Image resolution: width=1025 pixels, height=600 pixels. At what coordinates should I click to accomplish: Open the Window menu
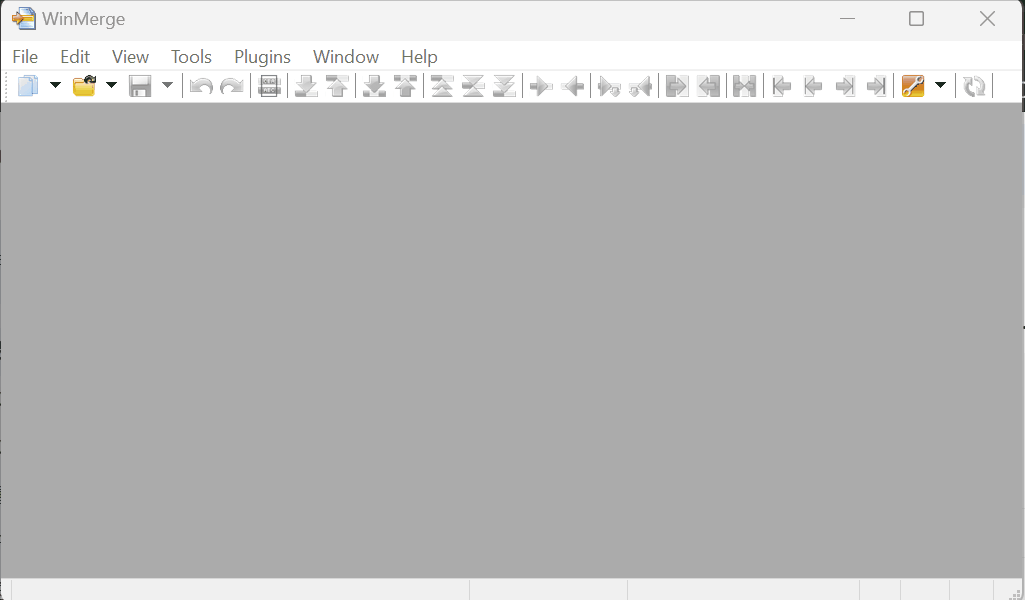coord(345,57)
